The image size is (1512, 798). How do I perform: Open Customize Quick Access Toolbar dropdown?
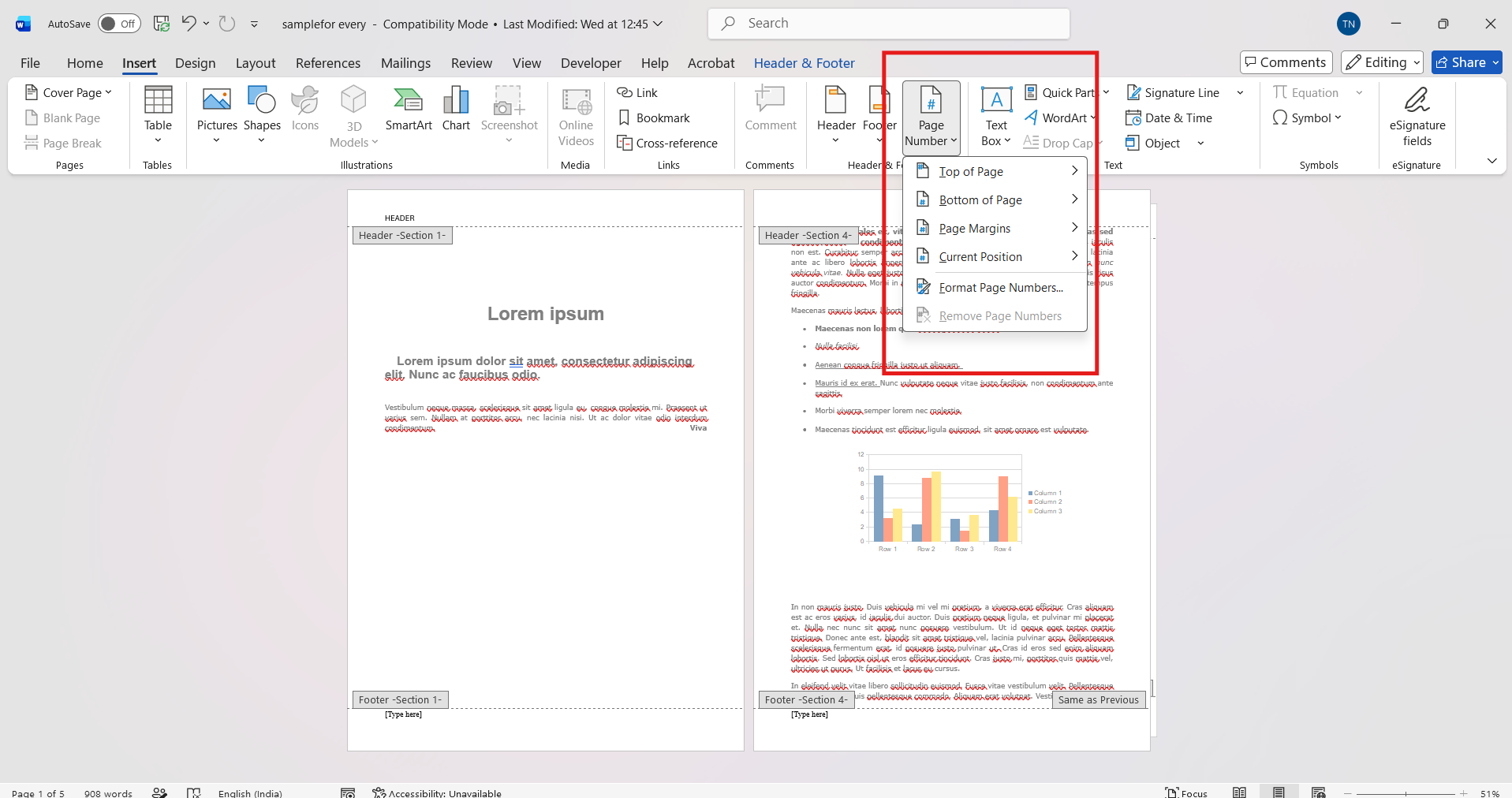254,24
